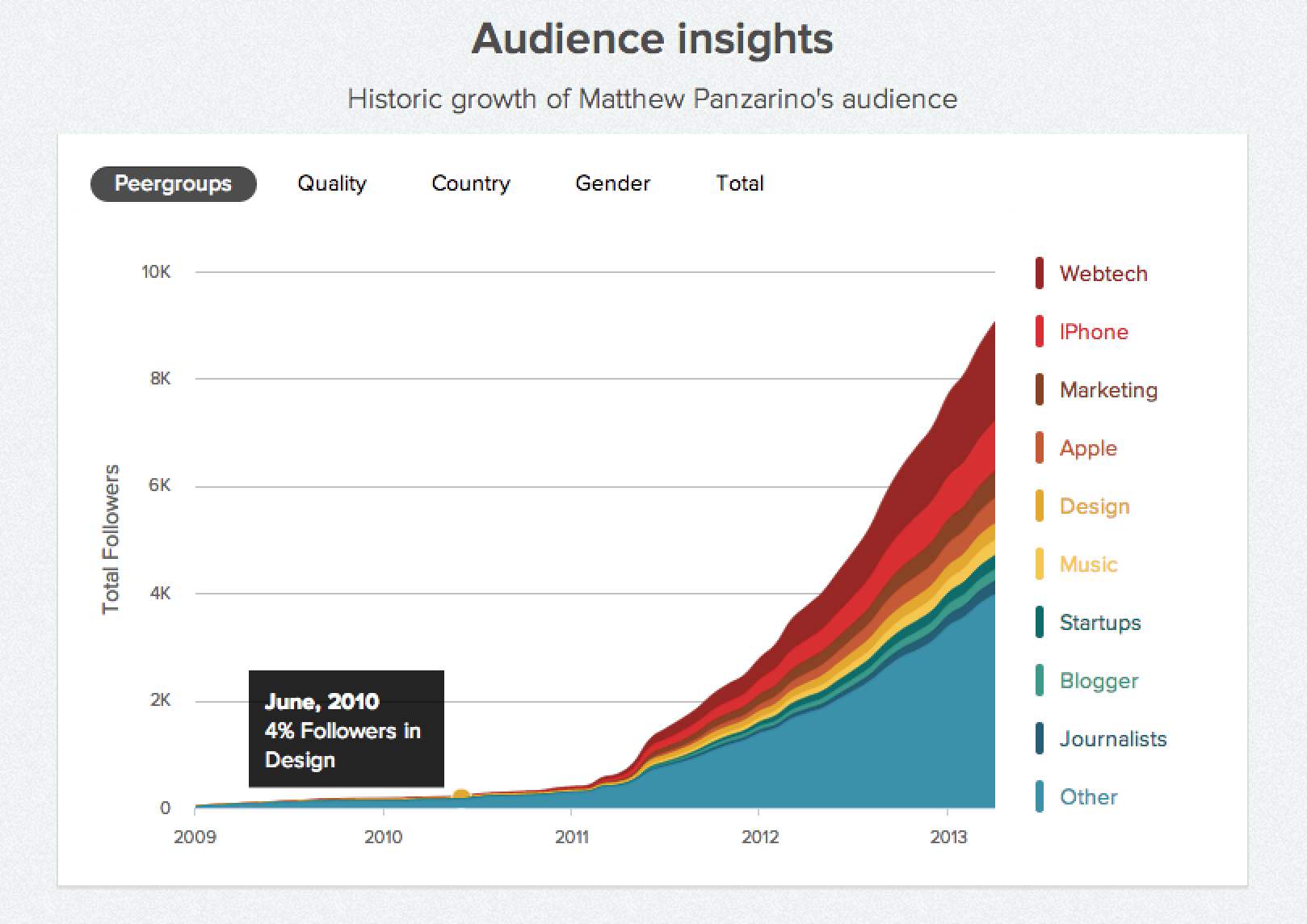
Task: Switch to the Quality tab
Action: [x=332, y=183]
